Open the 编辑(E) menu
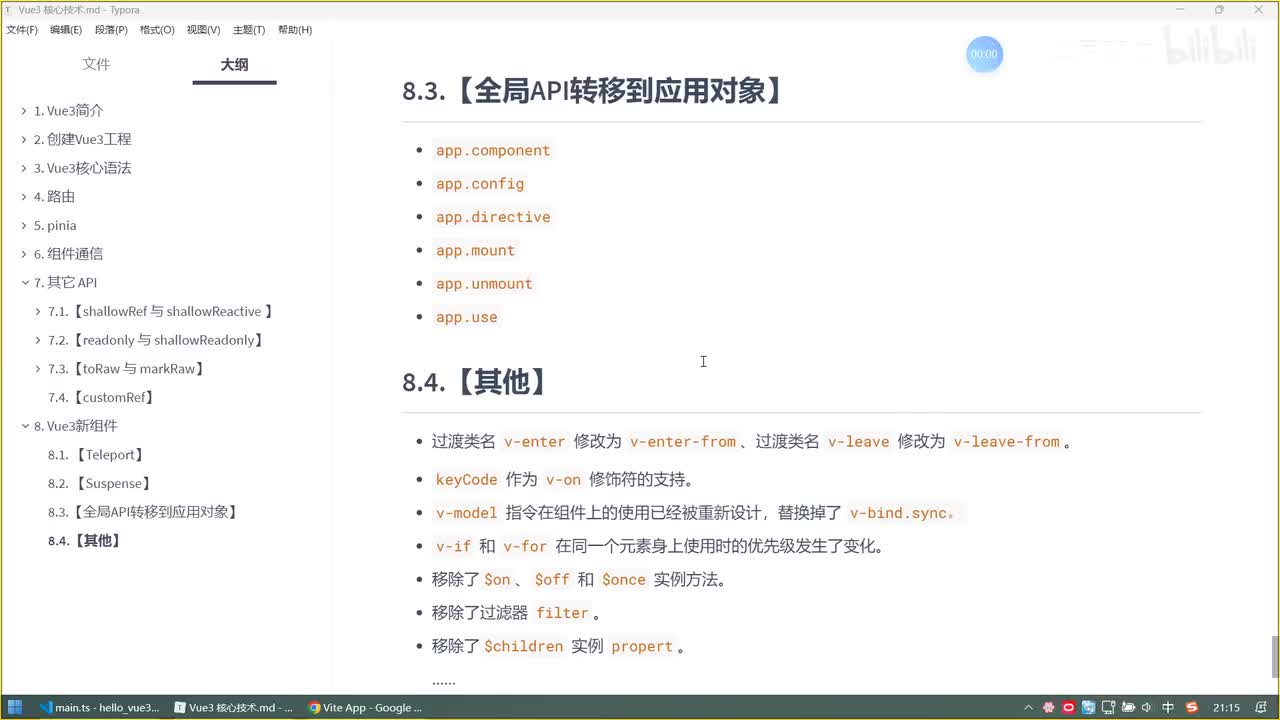The height and width of the screenshot is (720, 1280). 66,30
